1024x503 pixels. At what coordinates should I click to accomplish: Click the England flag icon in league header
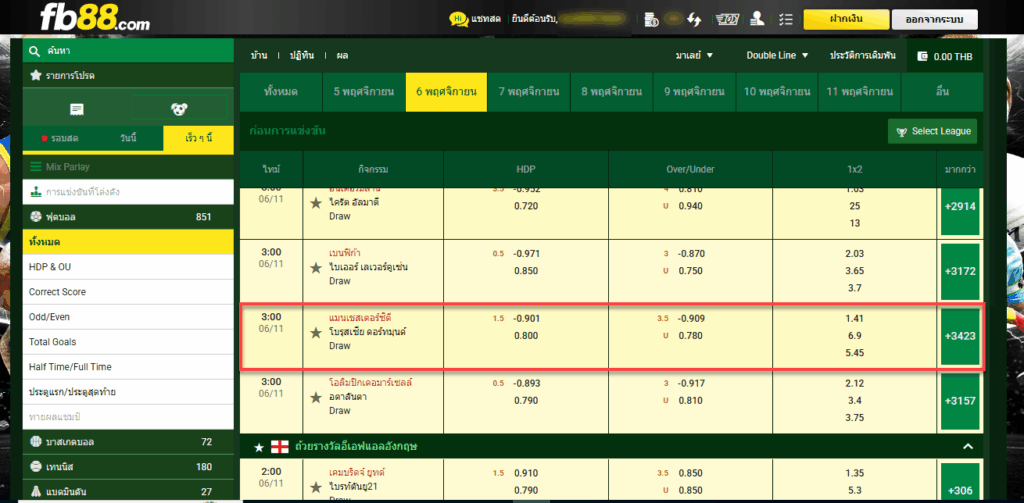tap(280, 447)
